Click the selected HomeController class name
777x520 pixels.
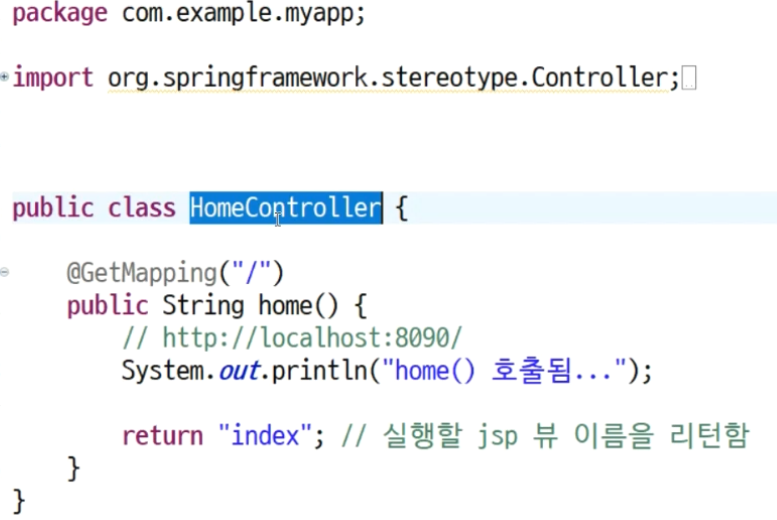[x=286, y=208]
